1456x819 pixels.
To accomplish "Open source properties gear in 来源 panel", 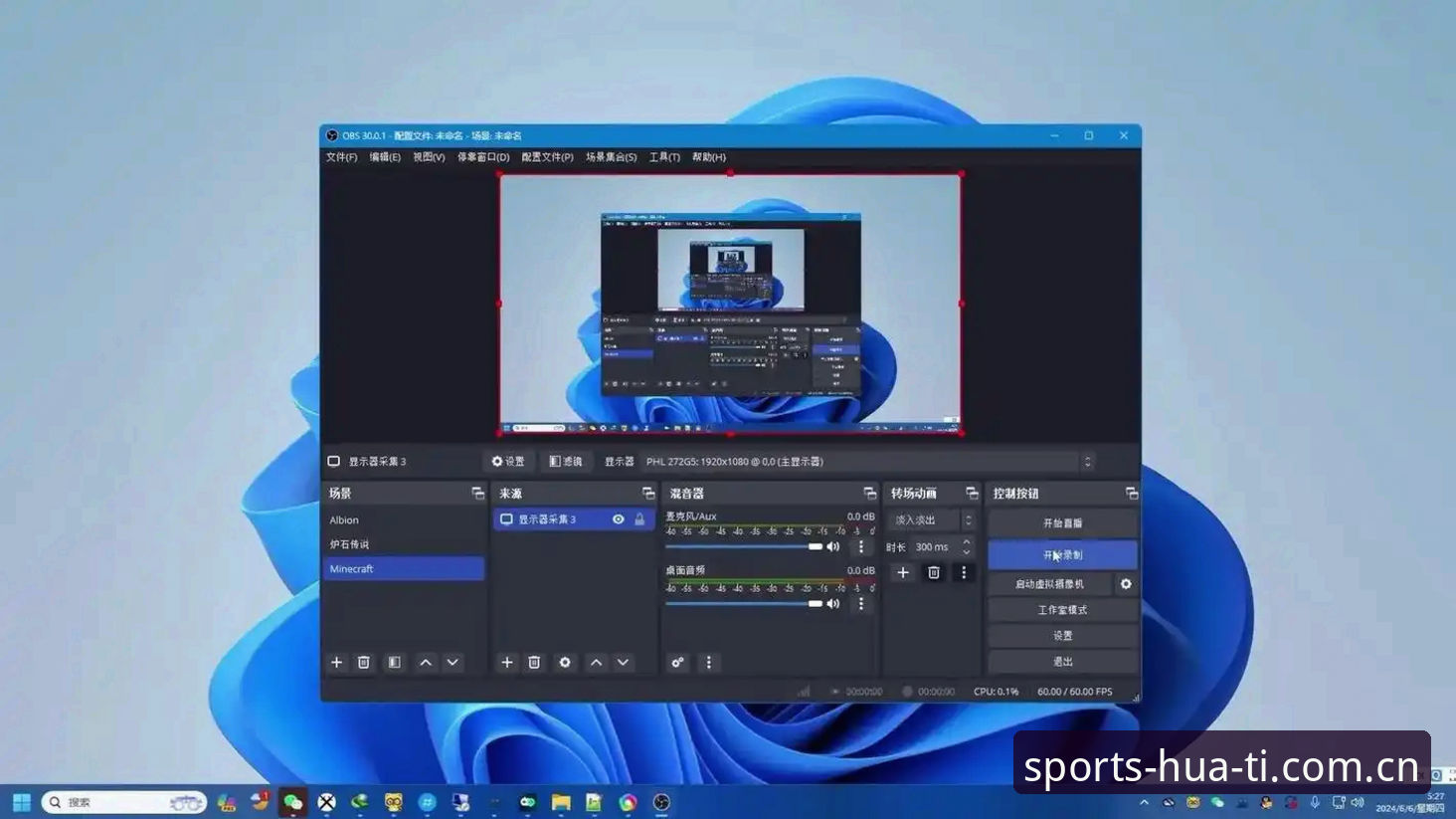I will point(565,663).
